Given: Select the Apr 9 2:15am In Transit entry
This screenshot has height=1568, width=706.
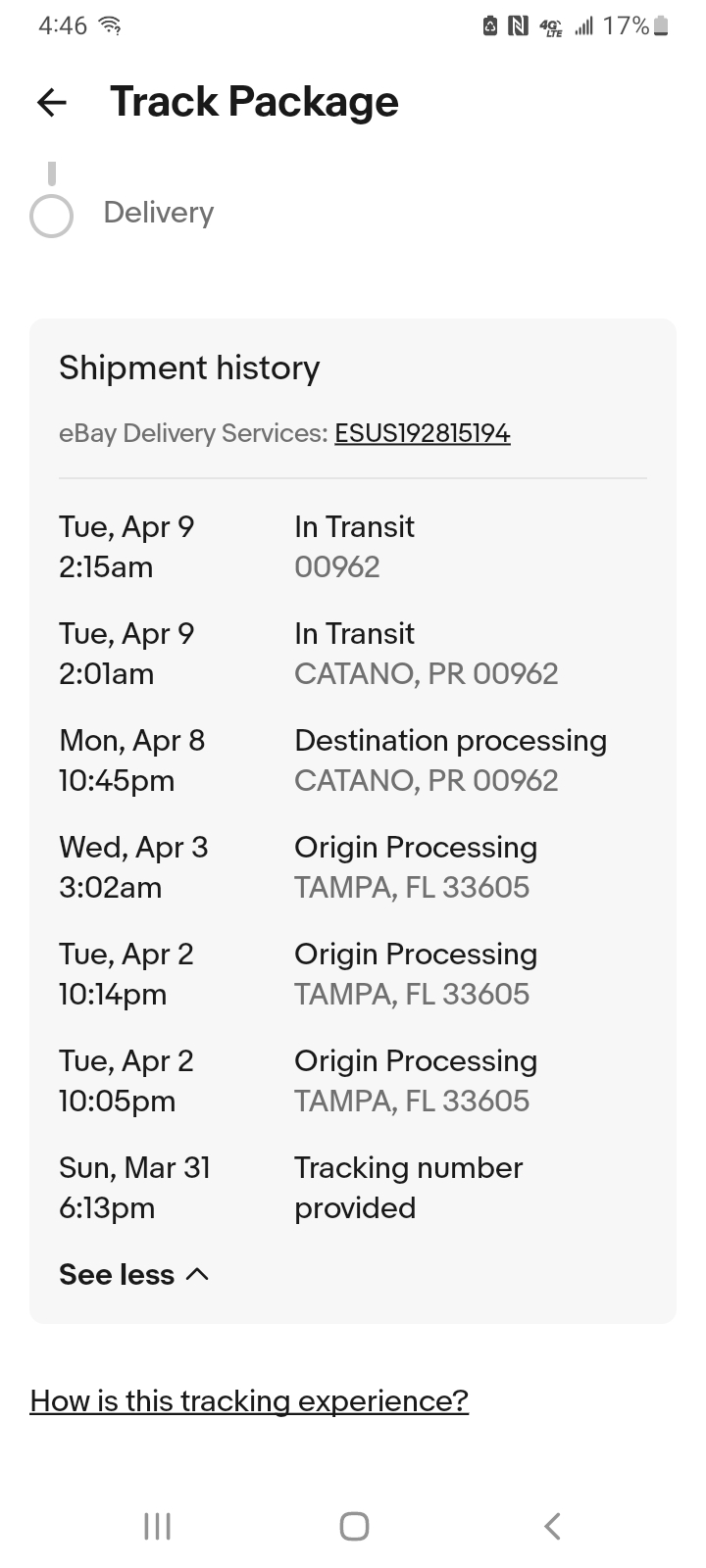Looking at the screenshot, I should point(353,547).
